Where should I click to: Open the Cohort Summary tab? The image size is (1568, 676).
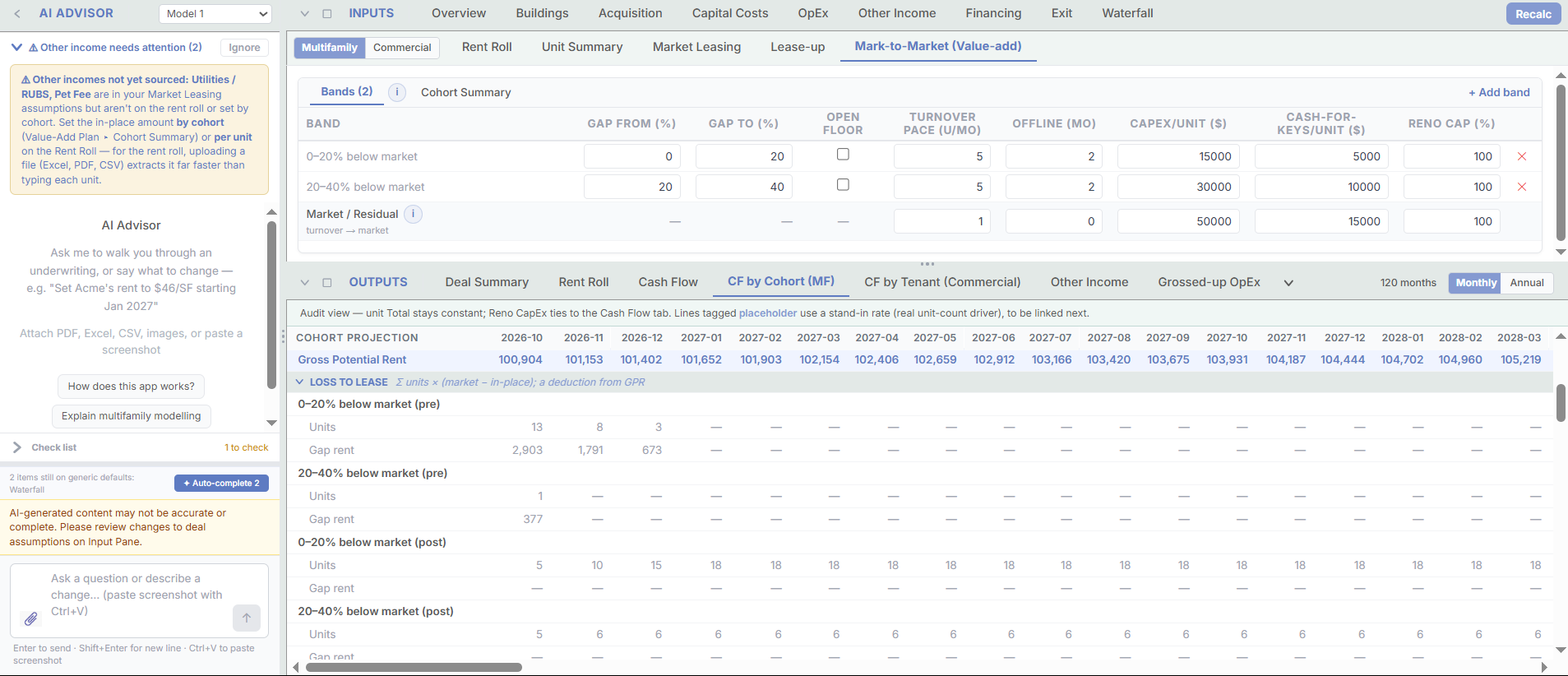tap(465, 92)
